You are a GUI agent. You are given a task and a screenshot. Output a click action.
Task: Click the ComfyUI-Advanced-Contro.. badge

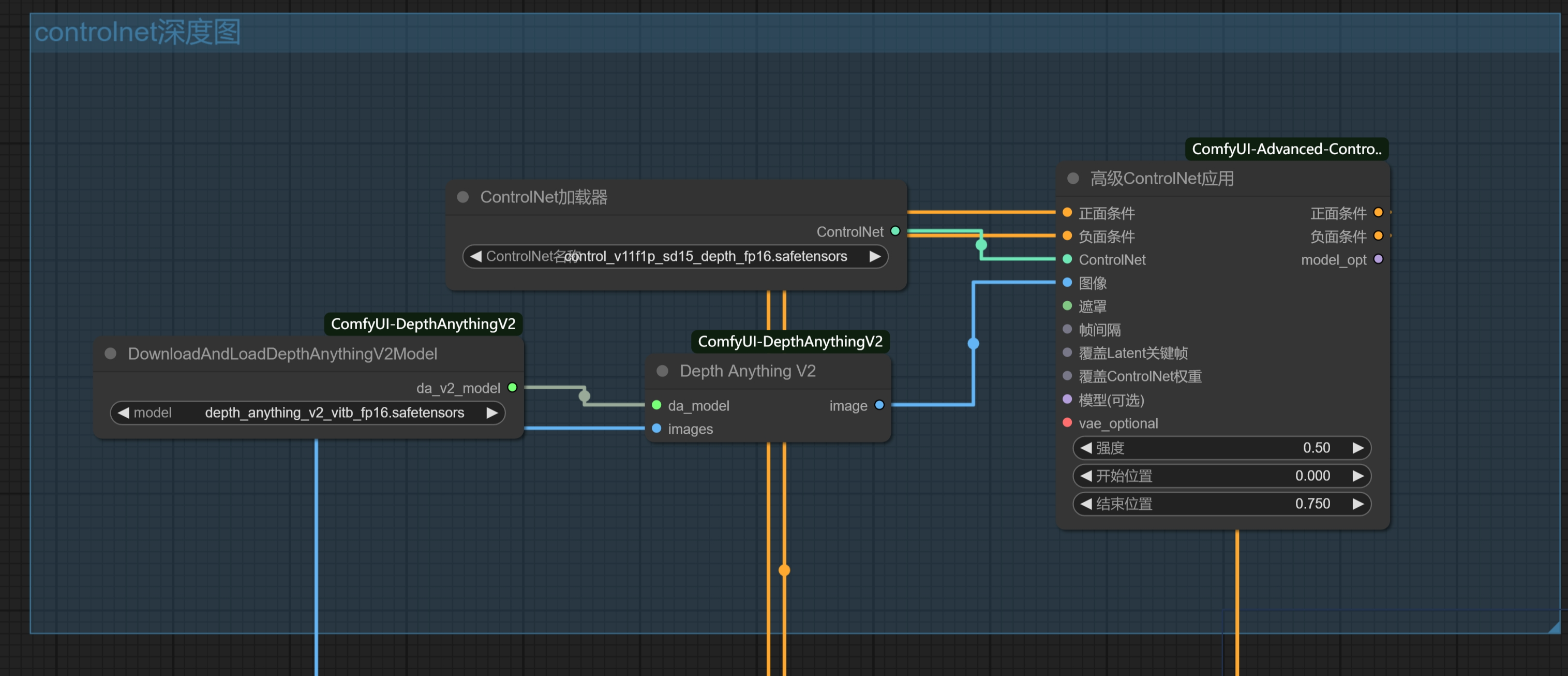coord(1286,149)
